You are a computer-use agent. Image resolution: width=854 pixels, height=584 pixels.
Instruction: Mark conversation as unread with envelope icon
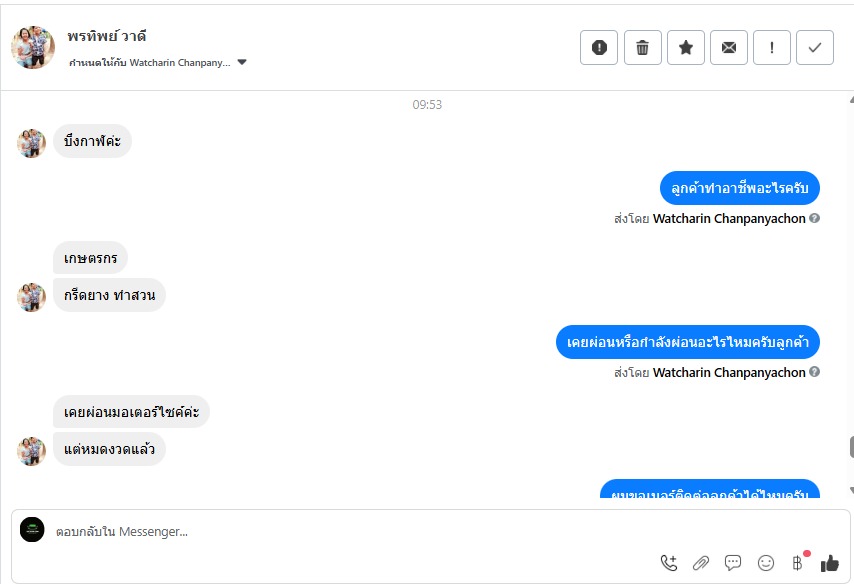pos(729,48)
